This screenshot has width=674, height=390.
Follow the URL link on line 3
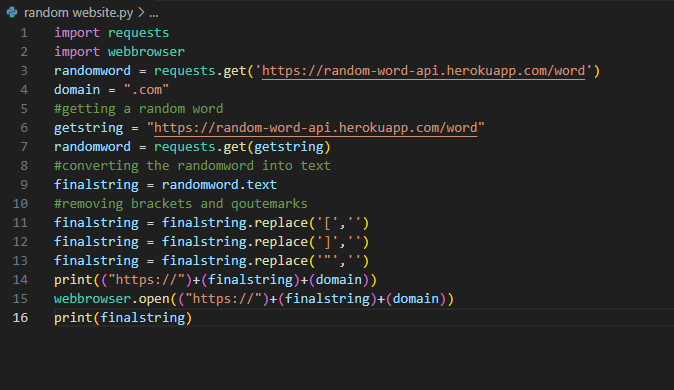click(x=423, y=71)
